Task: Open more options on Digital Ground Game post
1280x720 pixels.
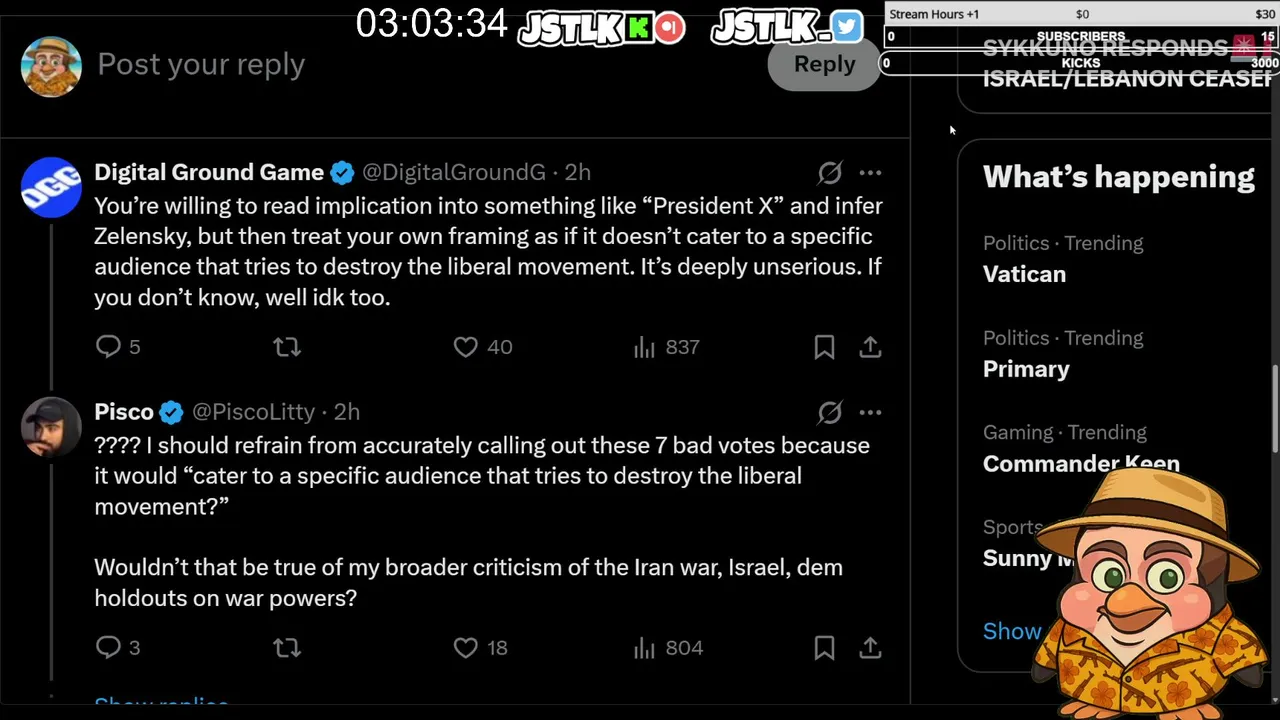Action: (x=870, y=173)
